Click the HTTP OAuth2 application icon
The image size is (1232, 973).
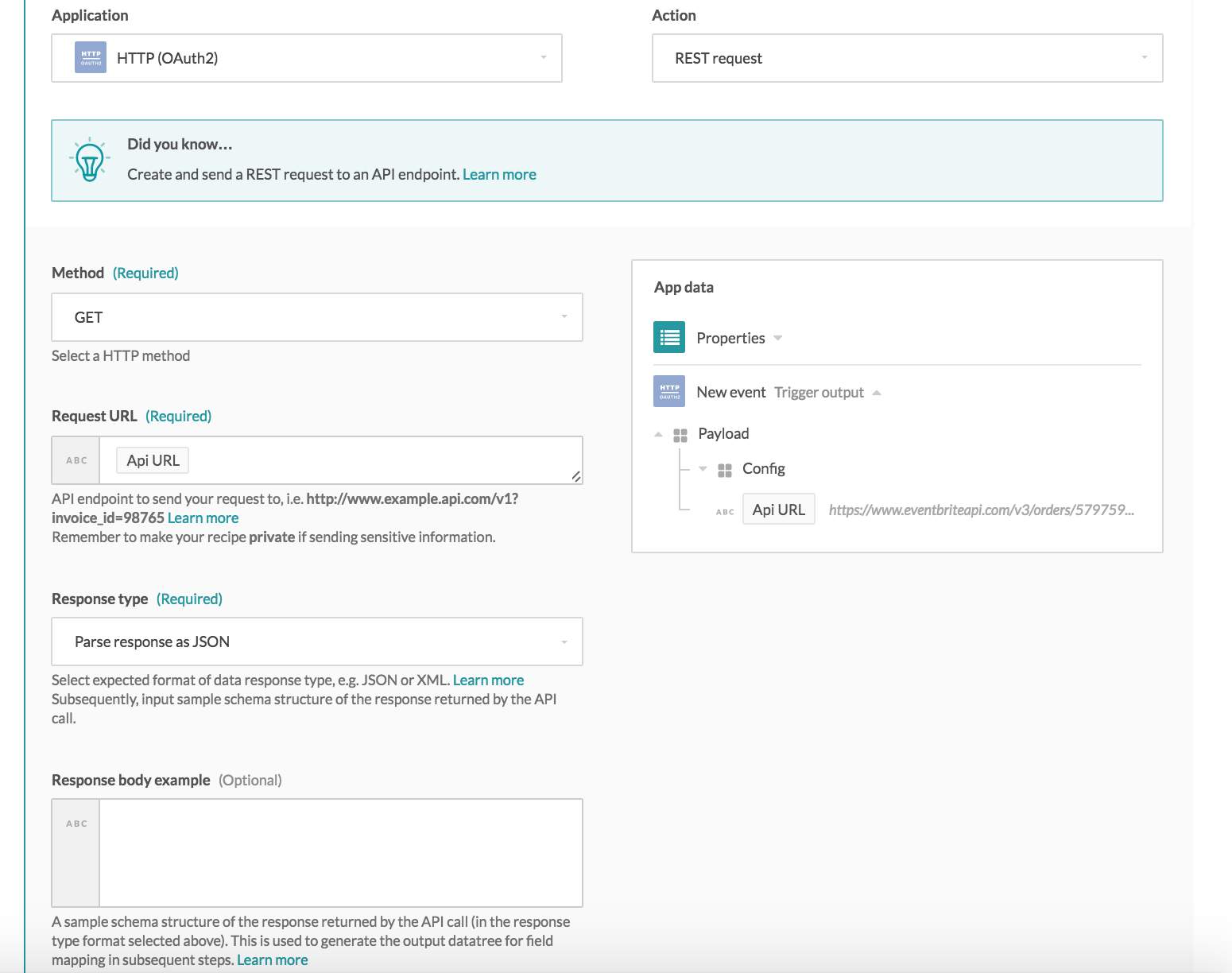coord(90,58)
